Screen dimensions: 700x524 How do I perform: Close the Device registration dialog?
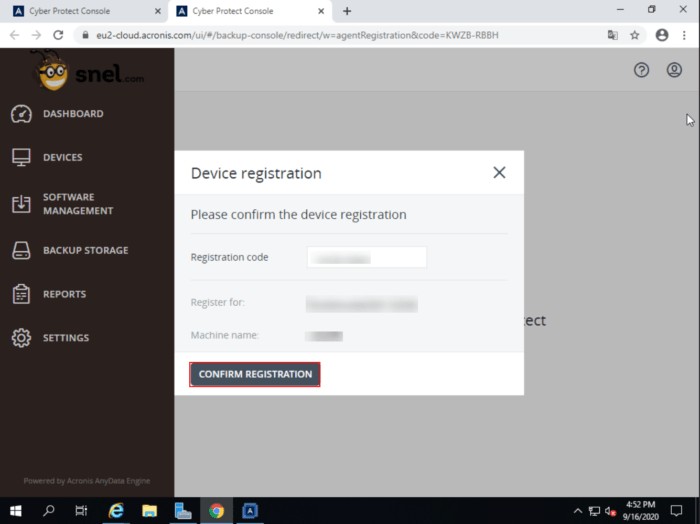(x=499, y=173)
